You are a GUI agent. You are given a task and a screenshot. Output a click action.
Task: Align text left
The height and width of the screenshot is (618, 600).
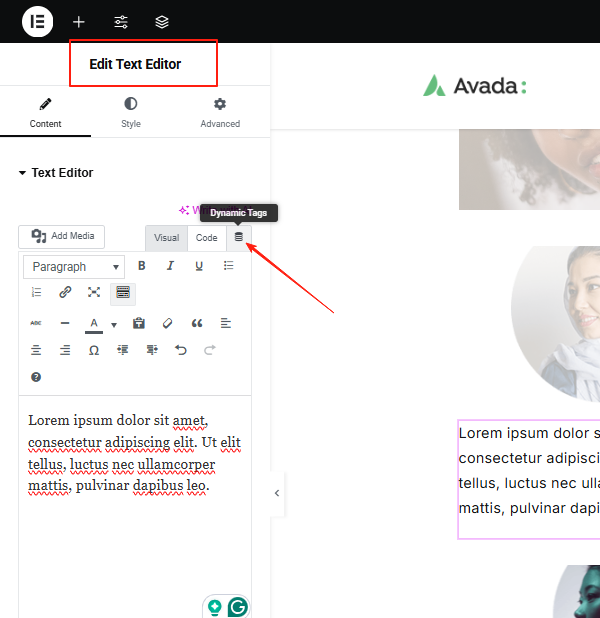(x=225, y=323)
